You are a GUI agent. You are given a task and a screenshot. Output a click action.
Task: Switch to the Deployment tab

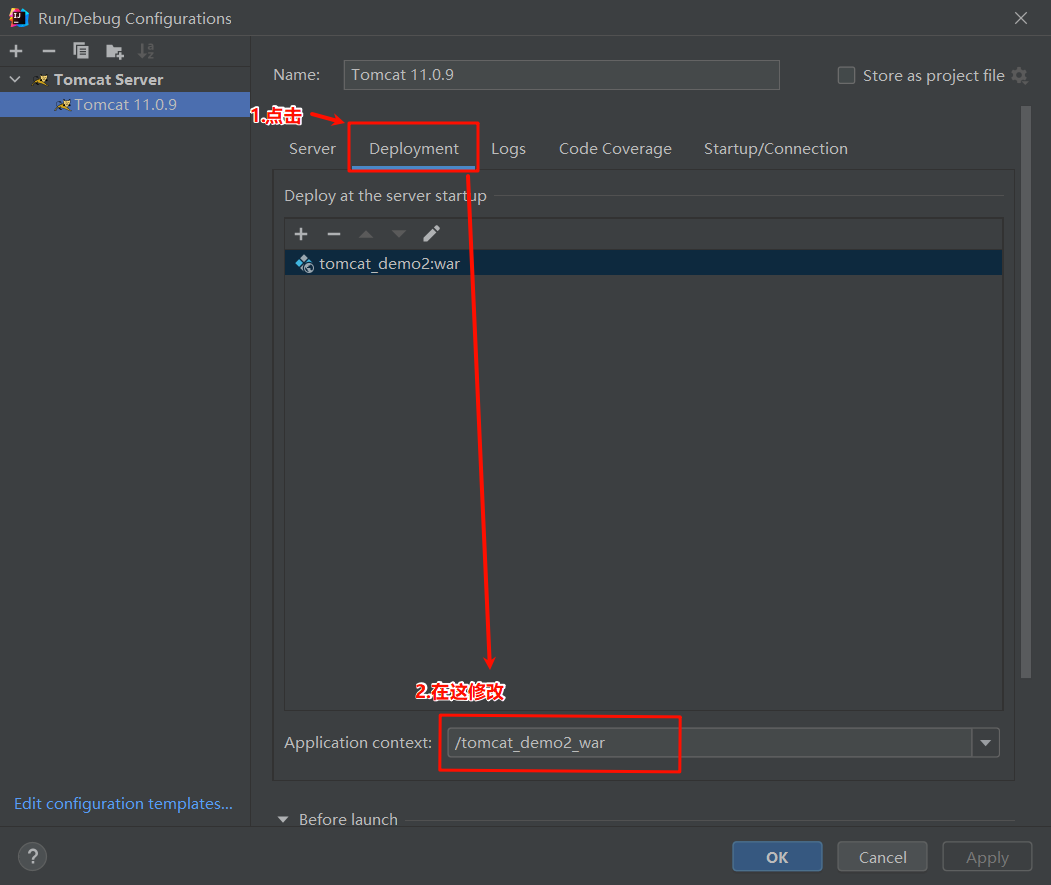(414, 149)
